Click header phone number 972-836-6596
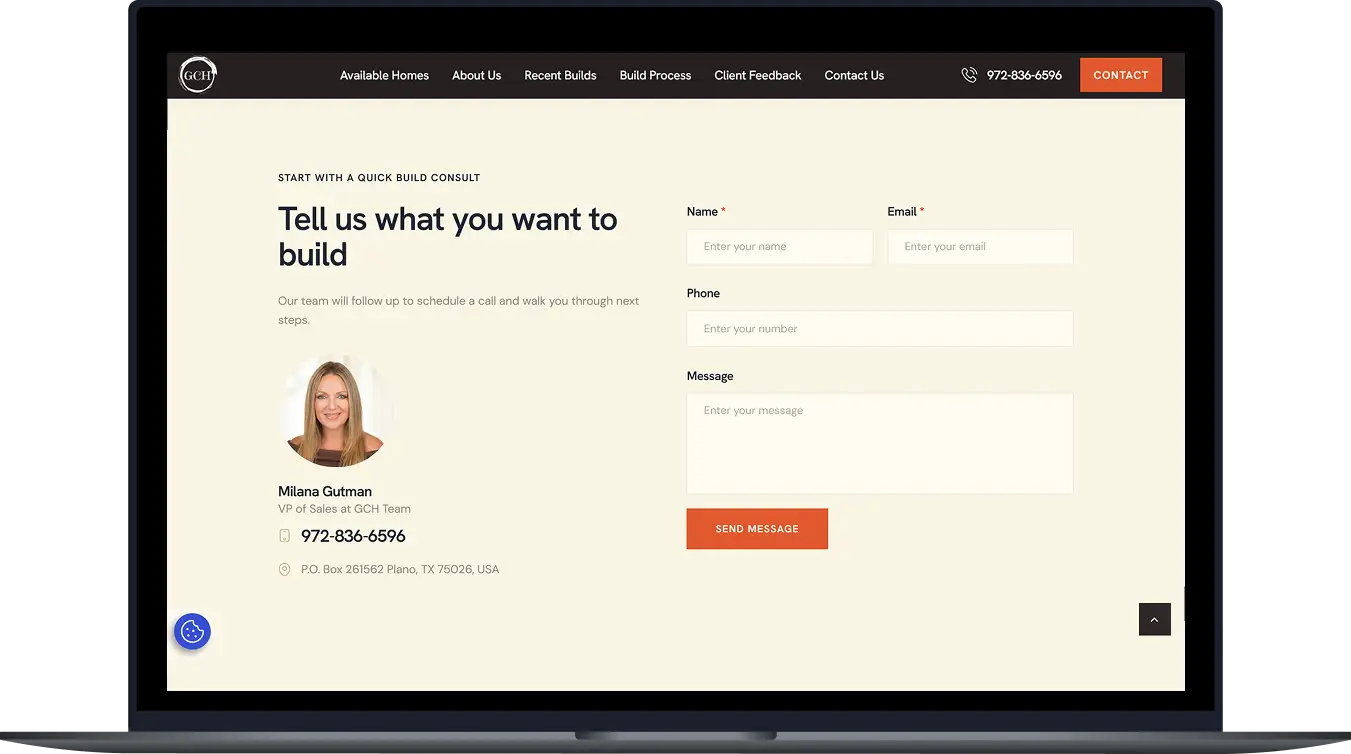The image size is (1351, 754). [1024, 75]
